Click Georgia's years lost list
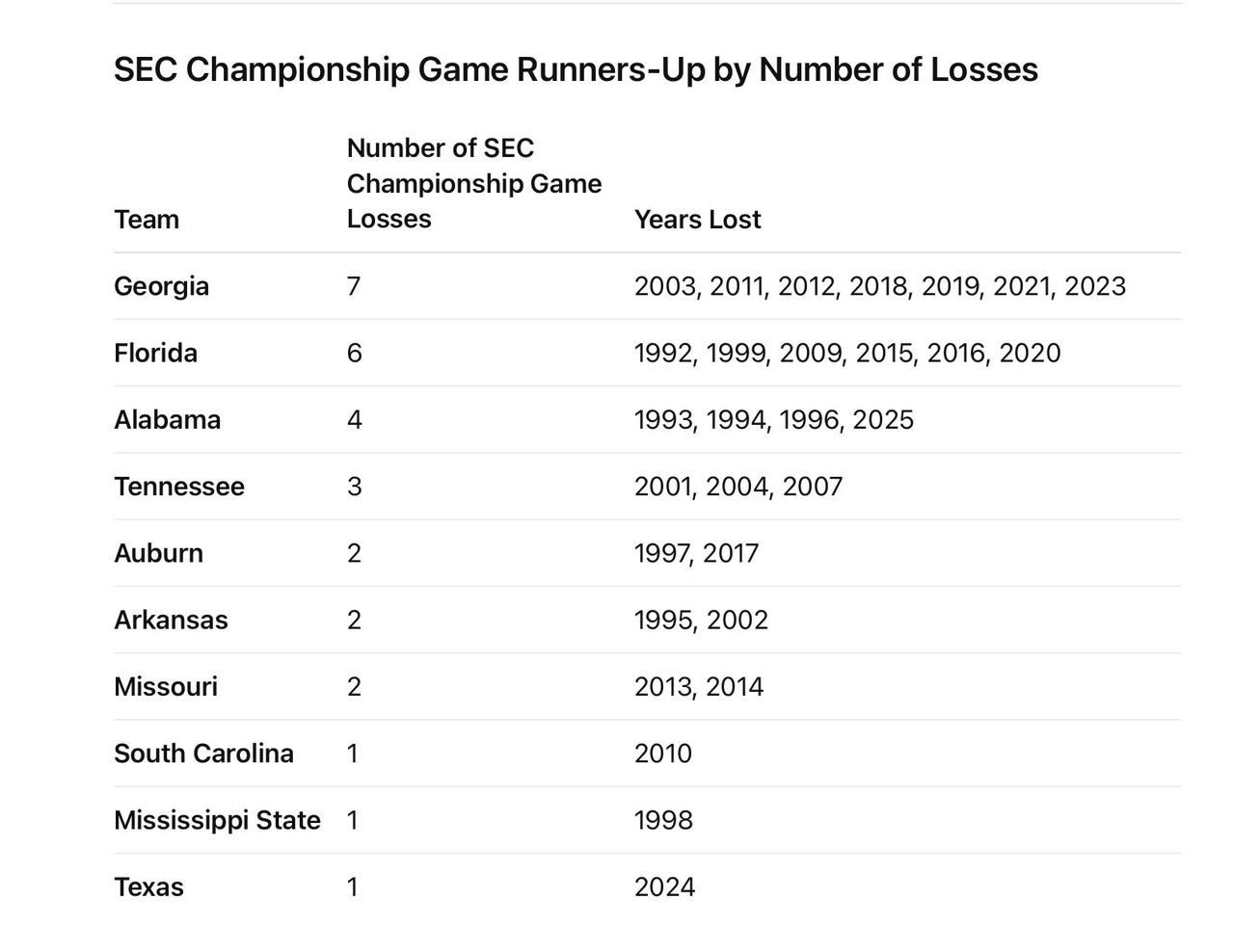Viewport: 1234px width, 952px height. click(x=880, y=286)
